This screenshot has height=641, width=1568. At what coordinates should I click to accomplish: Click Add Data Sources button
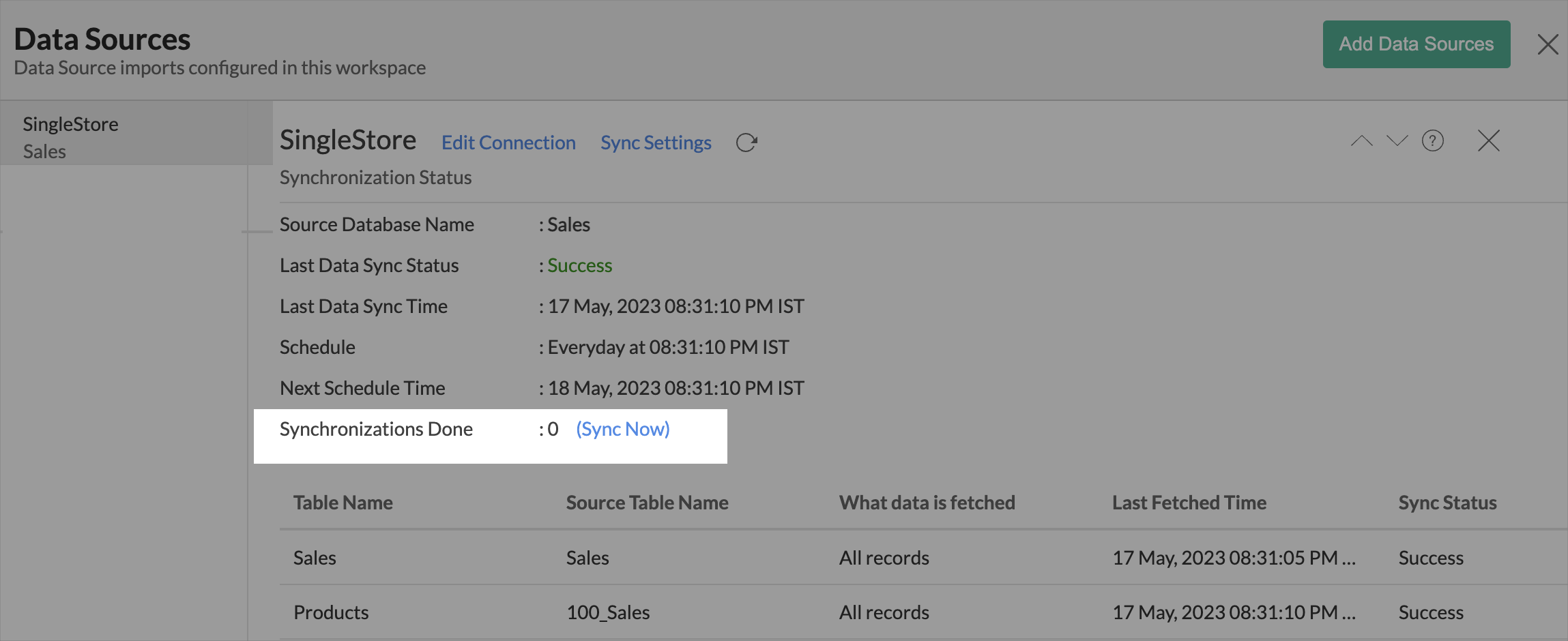tap(1416, 44)
